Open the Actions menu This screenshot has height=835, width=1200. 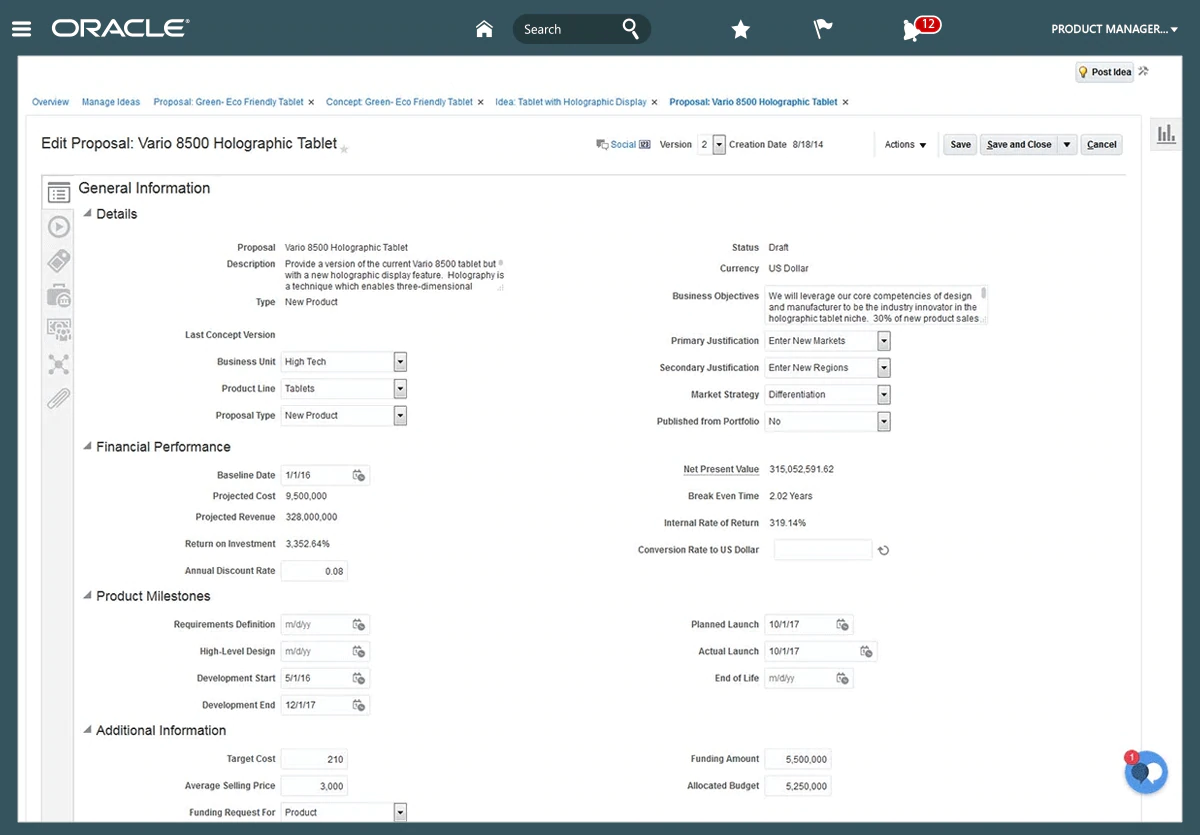pos(905,145)
